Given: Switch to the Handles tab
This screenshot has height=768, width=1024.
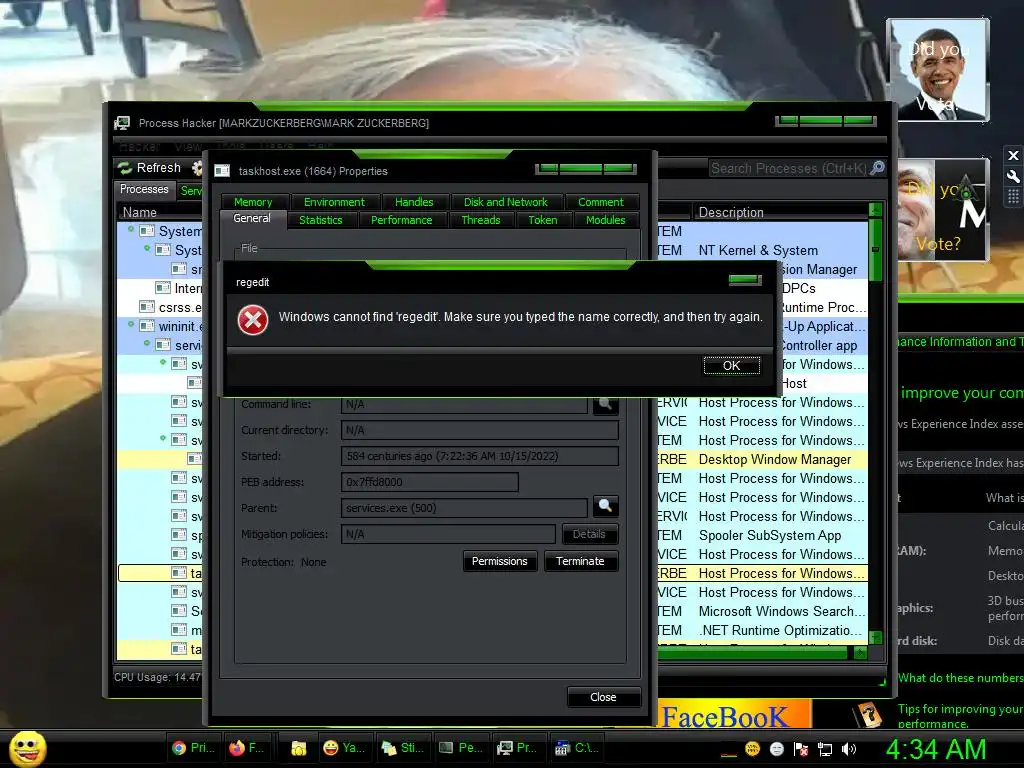Looking at the screenshot, I should (x=414, y=202).
